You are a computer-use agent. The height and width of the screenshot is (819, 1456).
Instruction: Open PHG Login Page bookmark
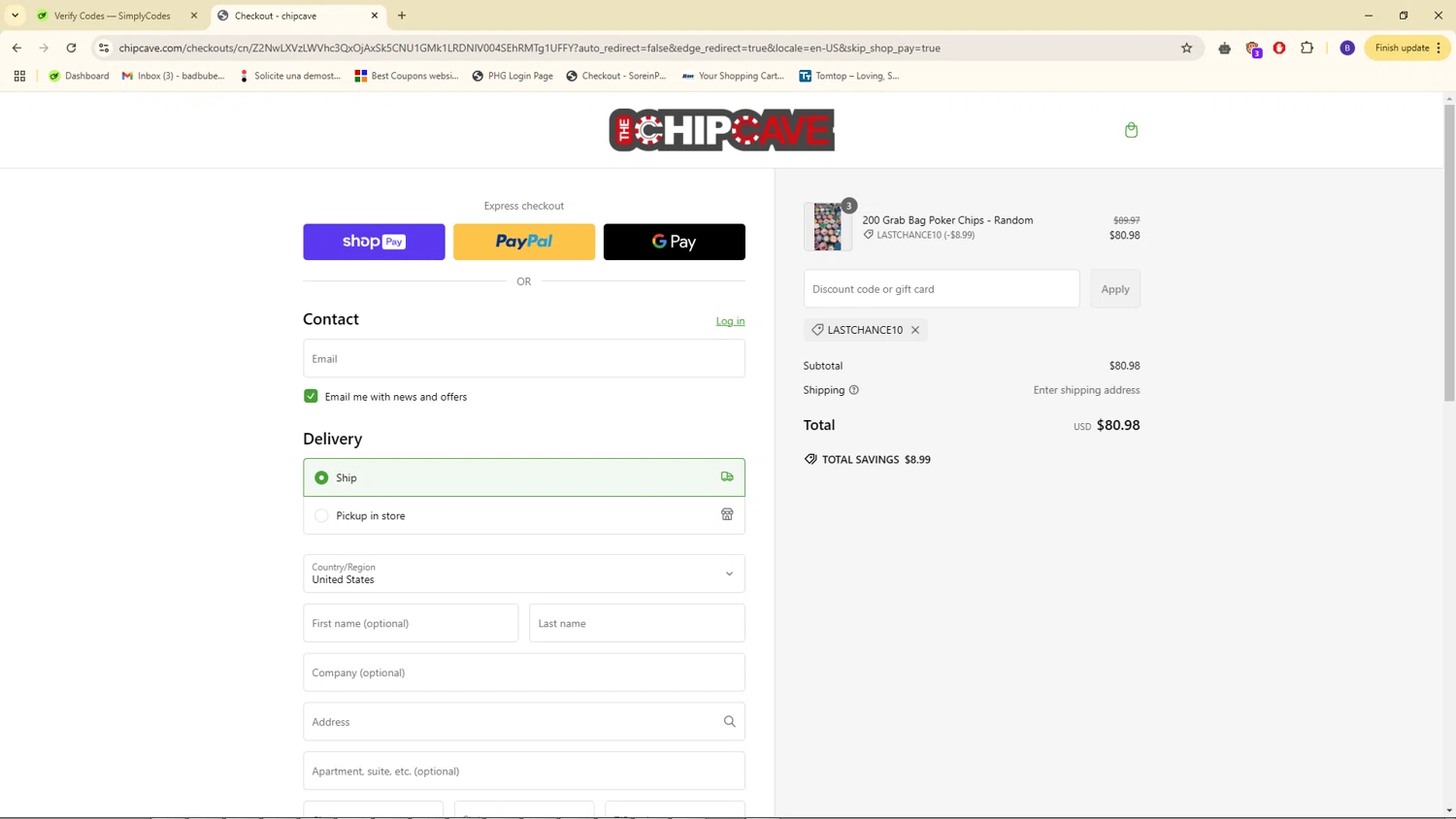[x=513, y=76]
